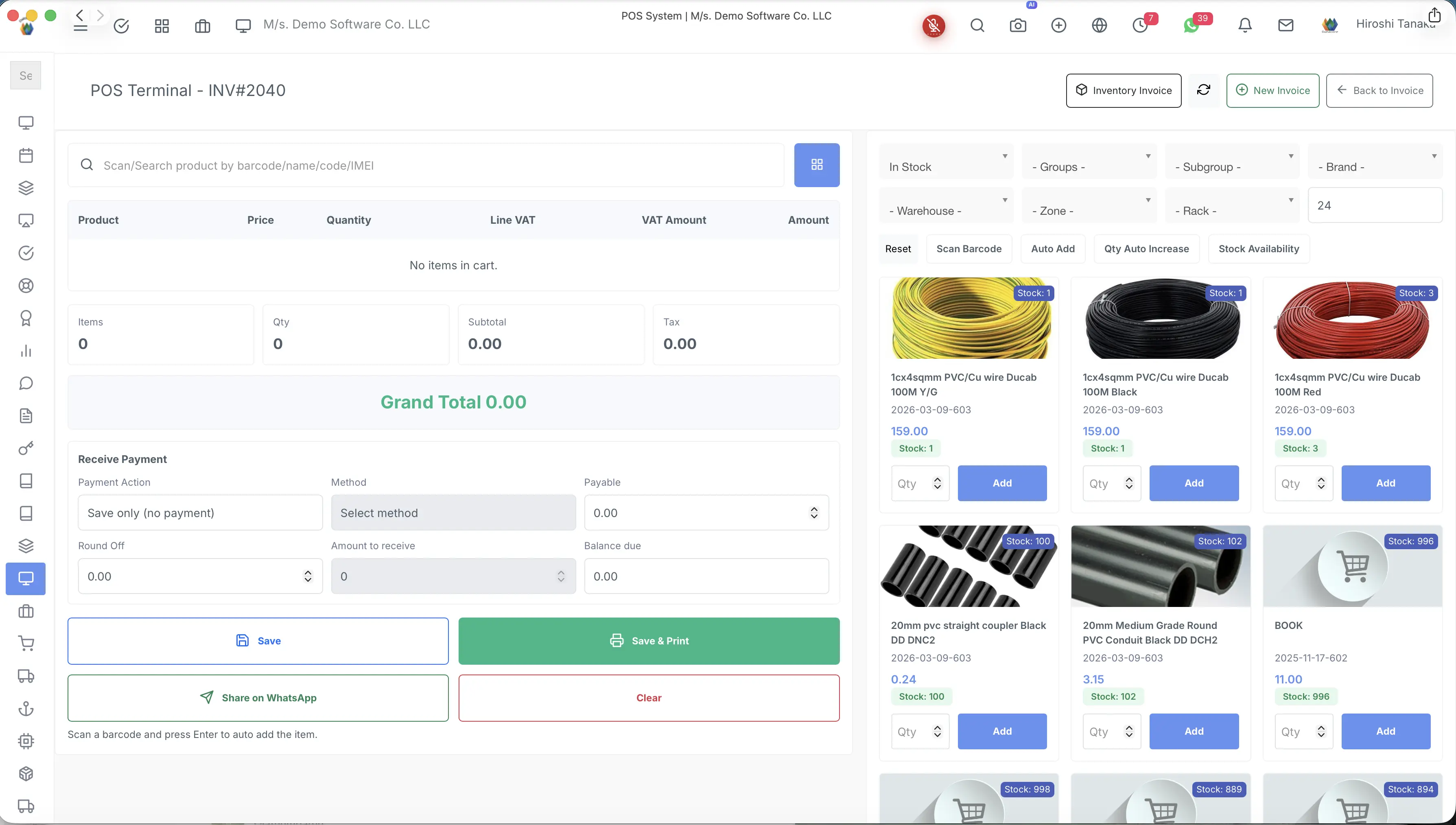
Task: Click the Save & Print button
Action: point(649,641)
